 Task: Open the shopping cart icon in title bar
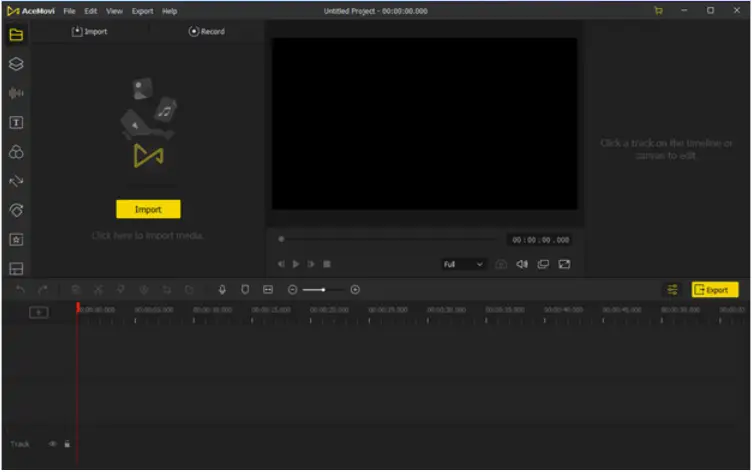pos(659,11)
